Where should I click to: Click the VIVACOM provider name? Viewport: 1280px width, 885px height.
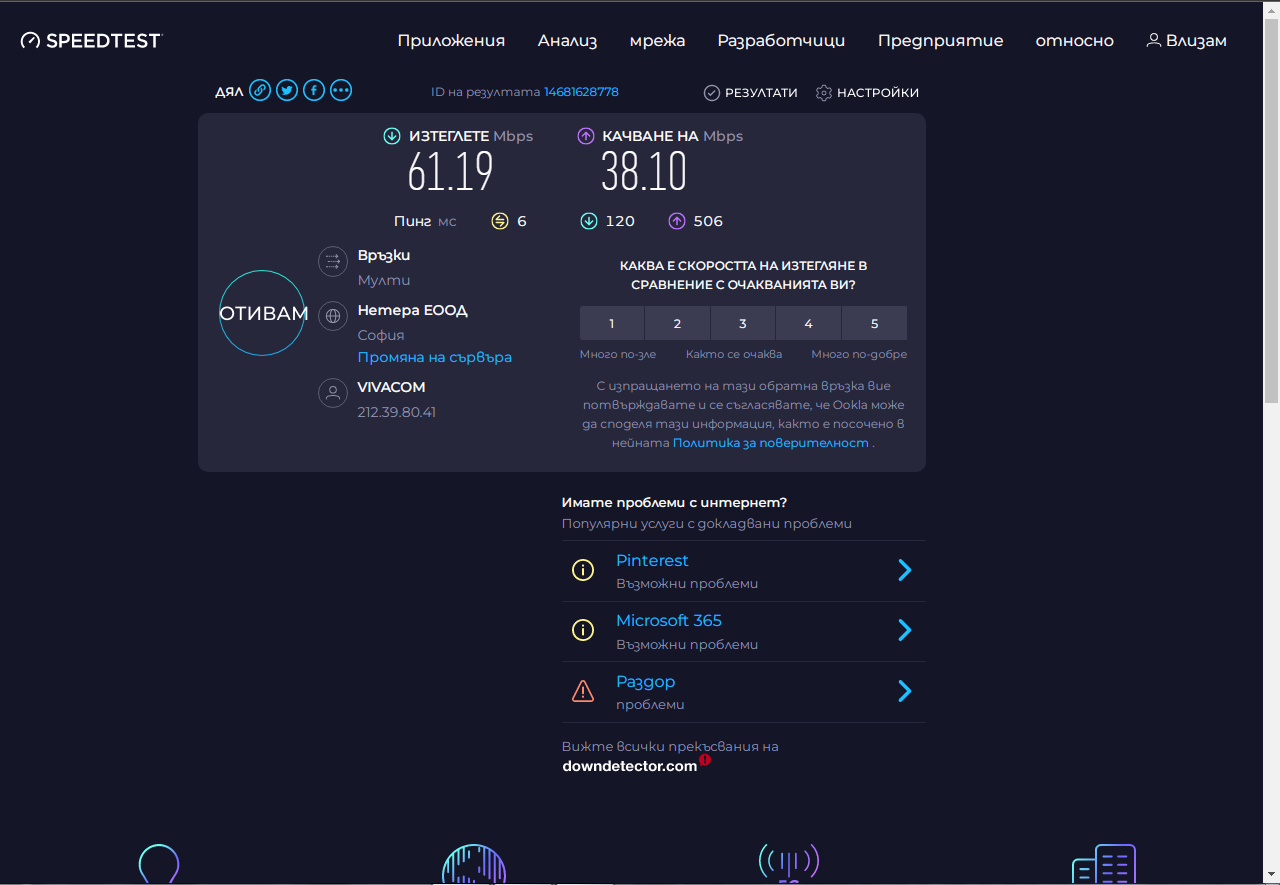coord(392,387)
